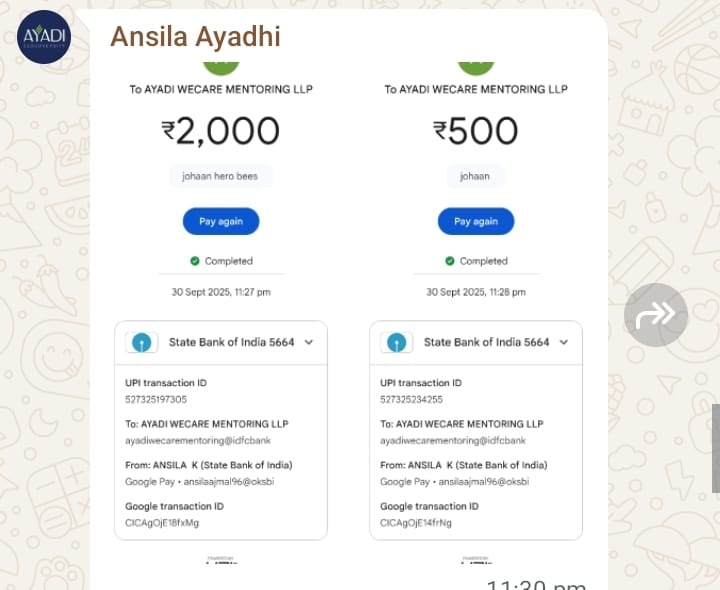The width and height of the screenshot is (720, 590).
Task: Select UPI transaction ID 527325234255
Action: 411,399
